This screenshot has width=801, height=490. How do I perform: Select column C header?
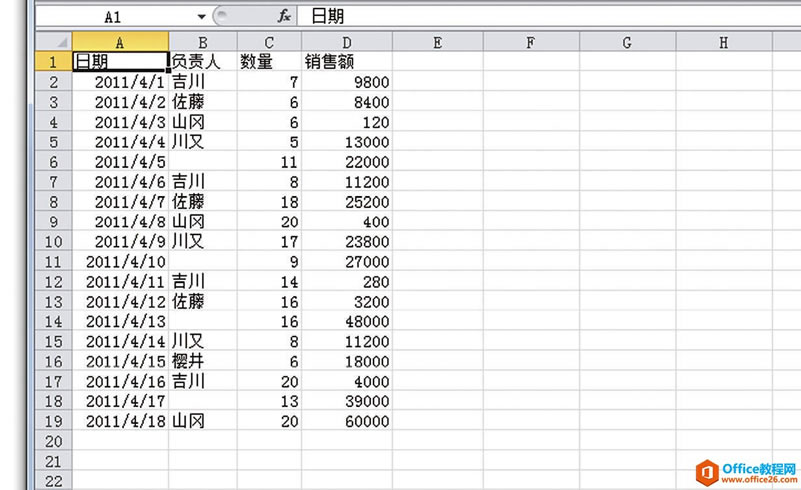click(x=269, y=42)
